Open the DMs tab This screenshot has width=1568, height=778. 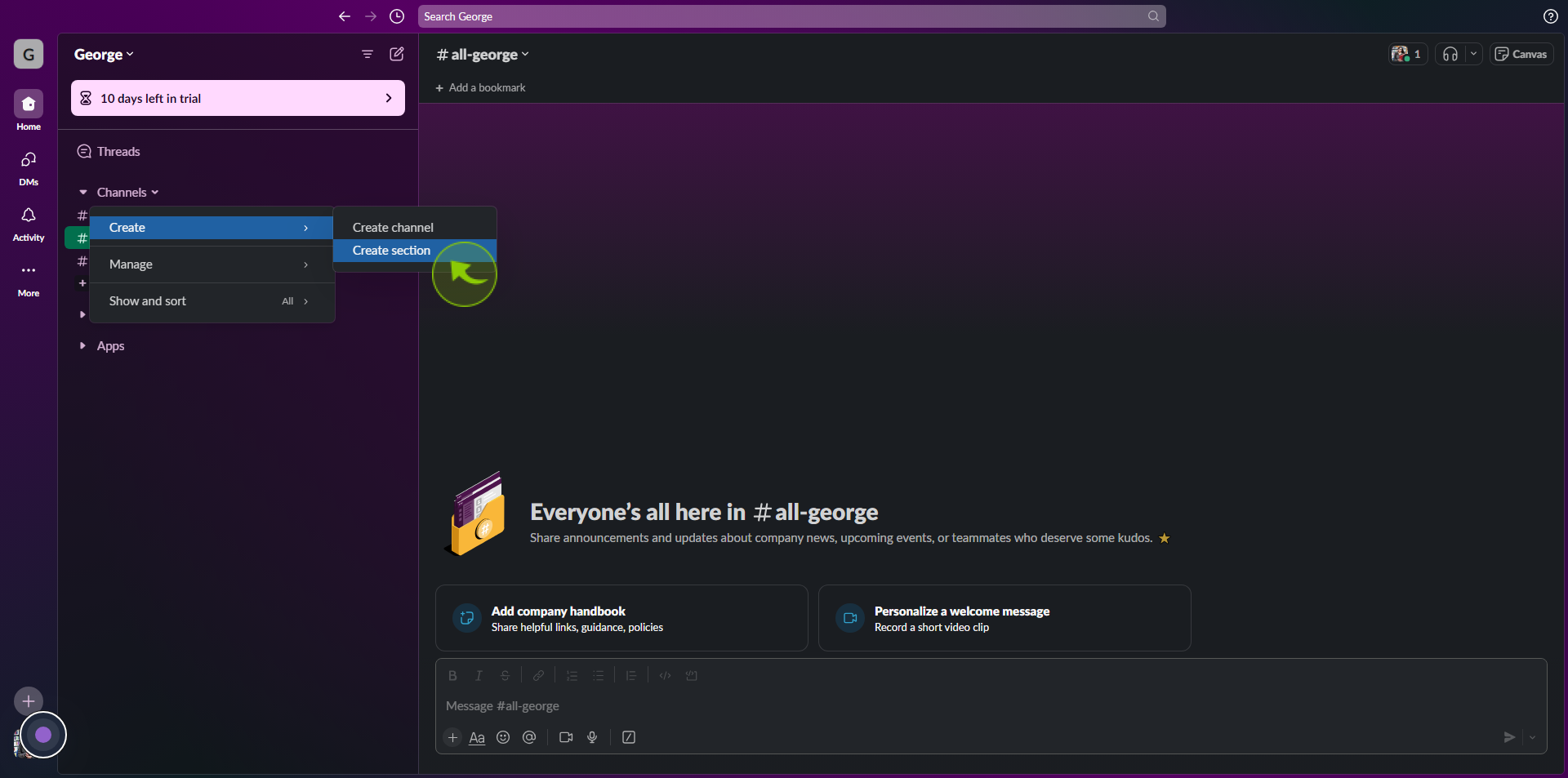click(x=29, y=167)
